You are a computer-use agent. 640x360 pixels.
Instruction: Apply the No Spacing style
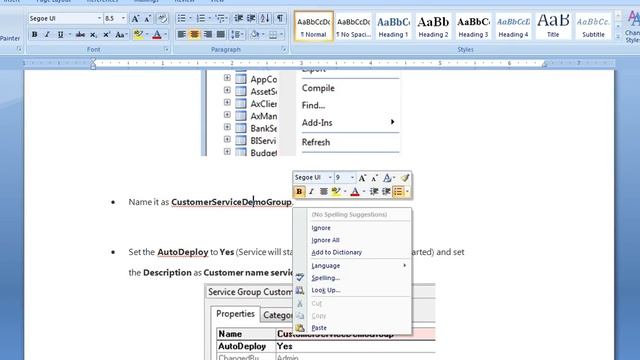(353, 26)
